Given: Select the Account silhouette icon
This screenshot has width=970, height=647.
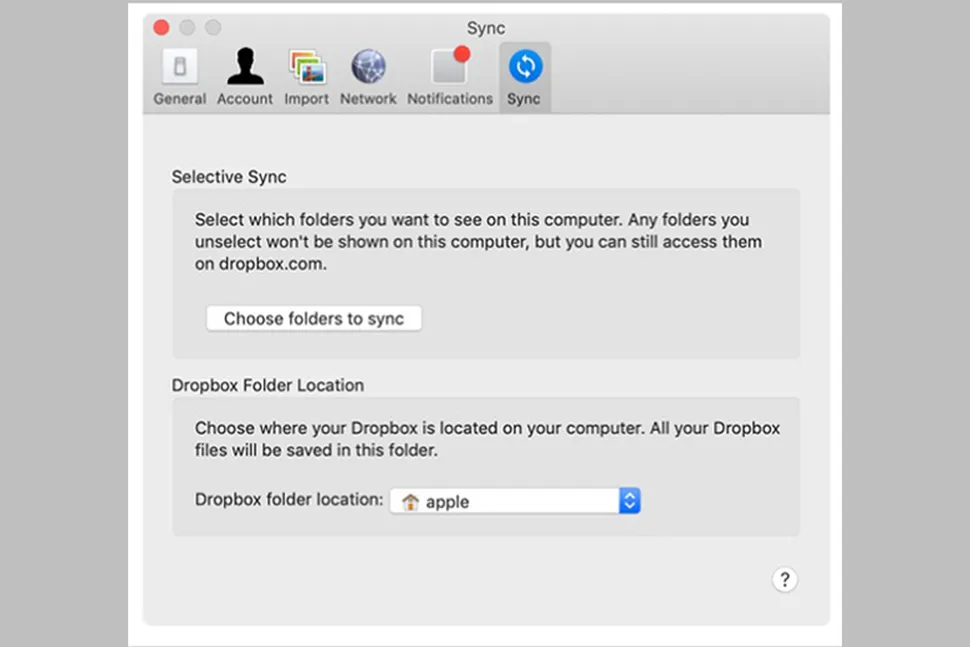Looking at the screenshot, I should (245, 67).
